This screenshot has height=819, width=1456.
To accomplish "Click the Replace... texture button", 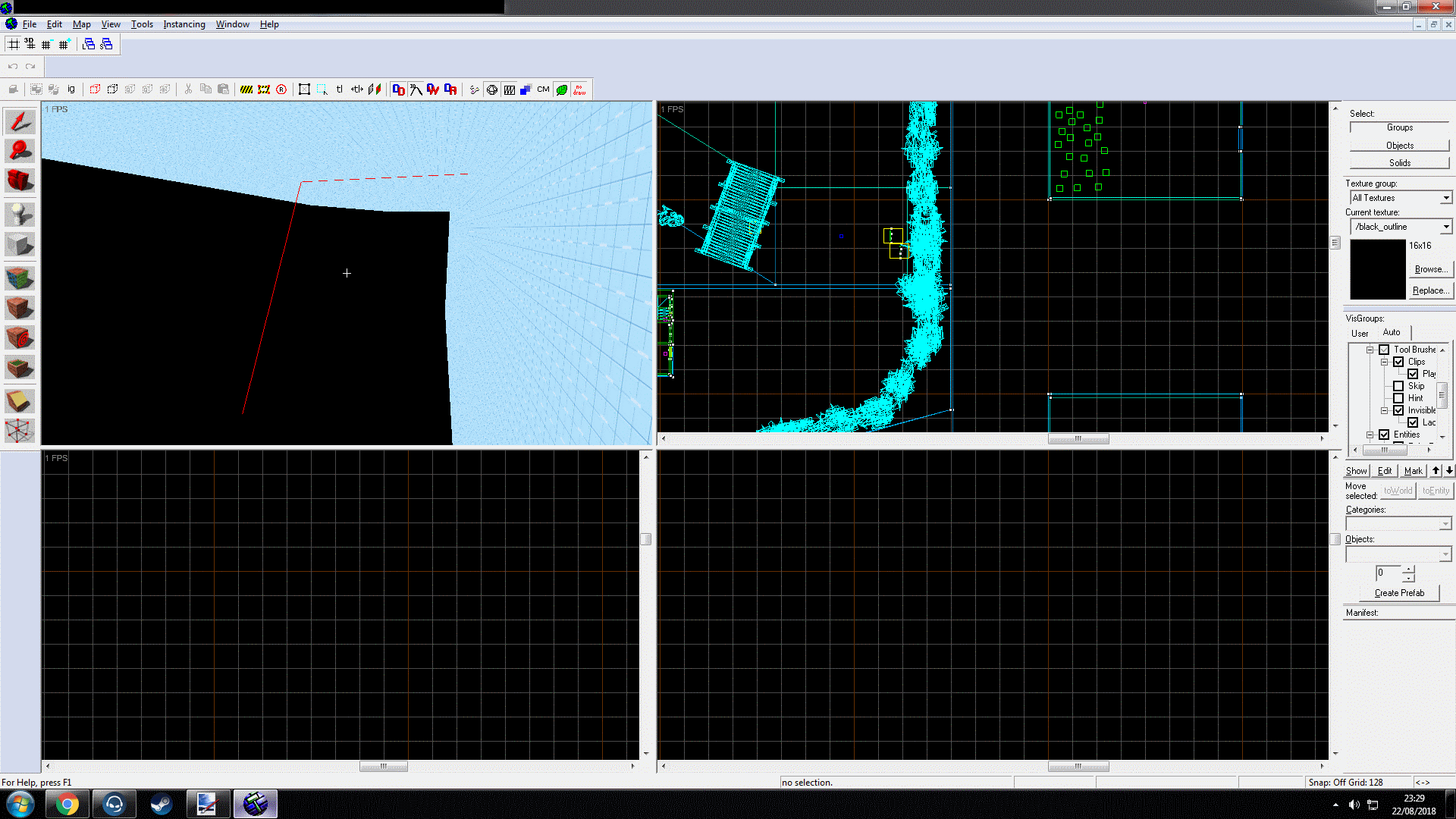I will [1431, 290].
